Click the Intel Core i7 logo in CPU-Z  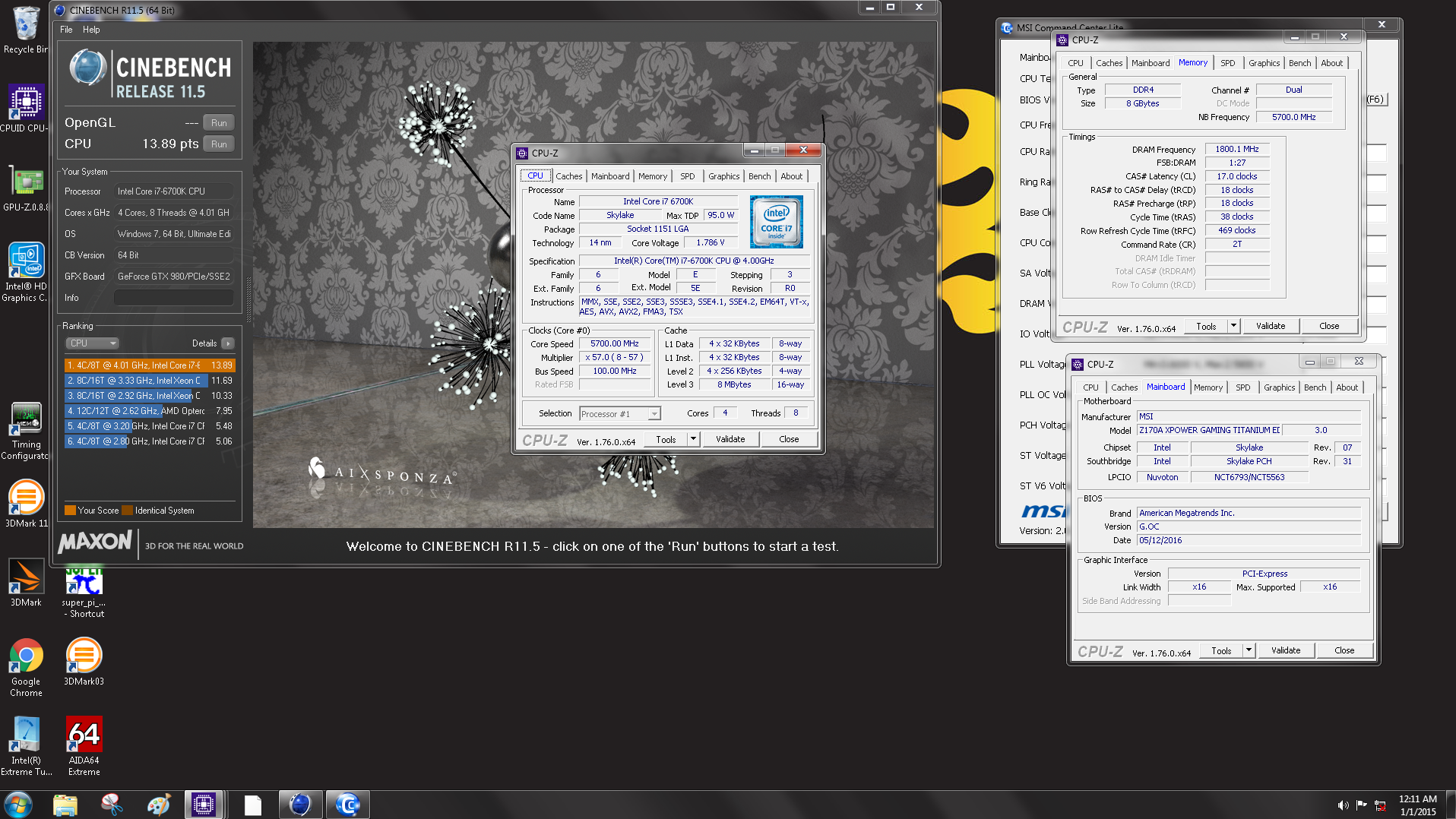(x=776, y=222)
